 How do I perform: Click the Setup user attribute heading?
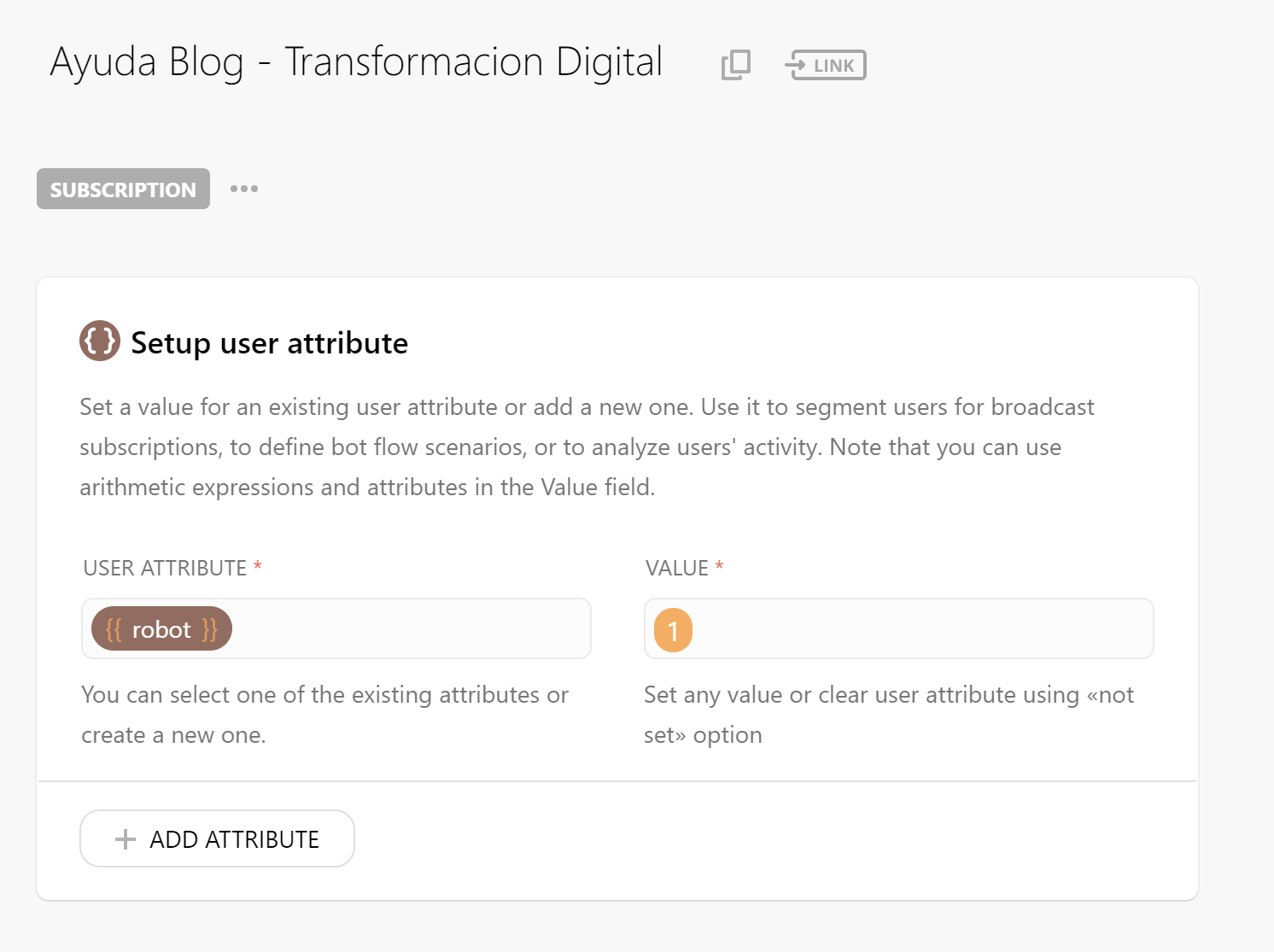(269, 343)
